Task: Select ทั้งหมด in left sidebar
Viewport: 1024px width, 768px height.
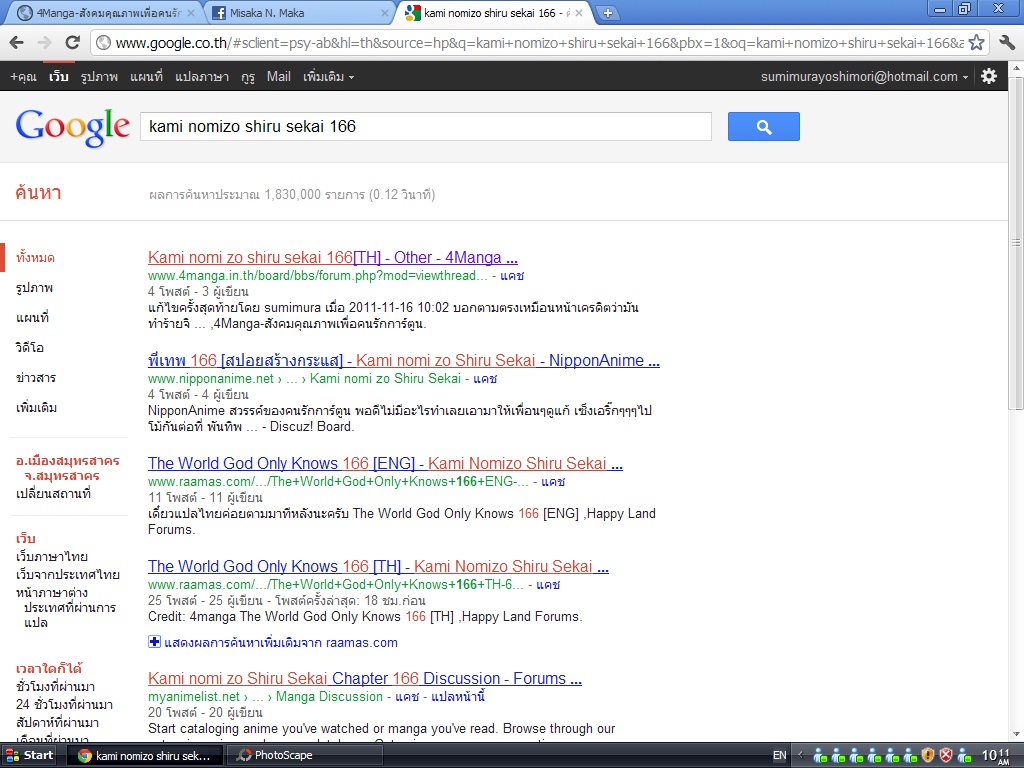Action: (x=35, y=257)
